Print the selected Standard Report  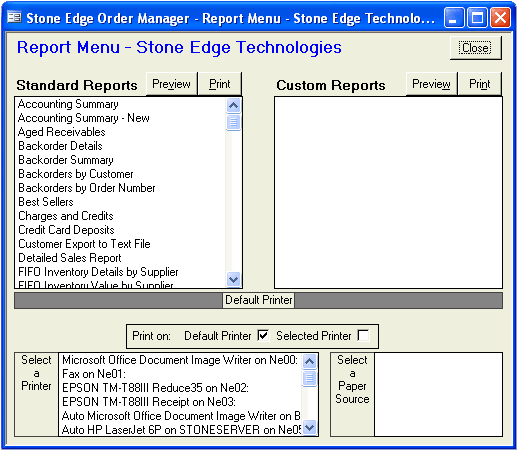pos(220,84)
